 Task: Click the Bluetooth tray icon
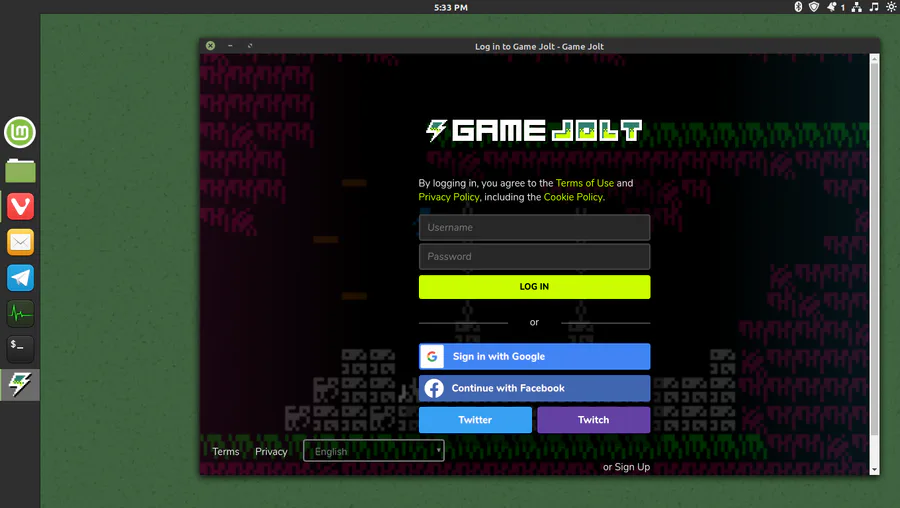click(798, 7)
